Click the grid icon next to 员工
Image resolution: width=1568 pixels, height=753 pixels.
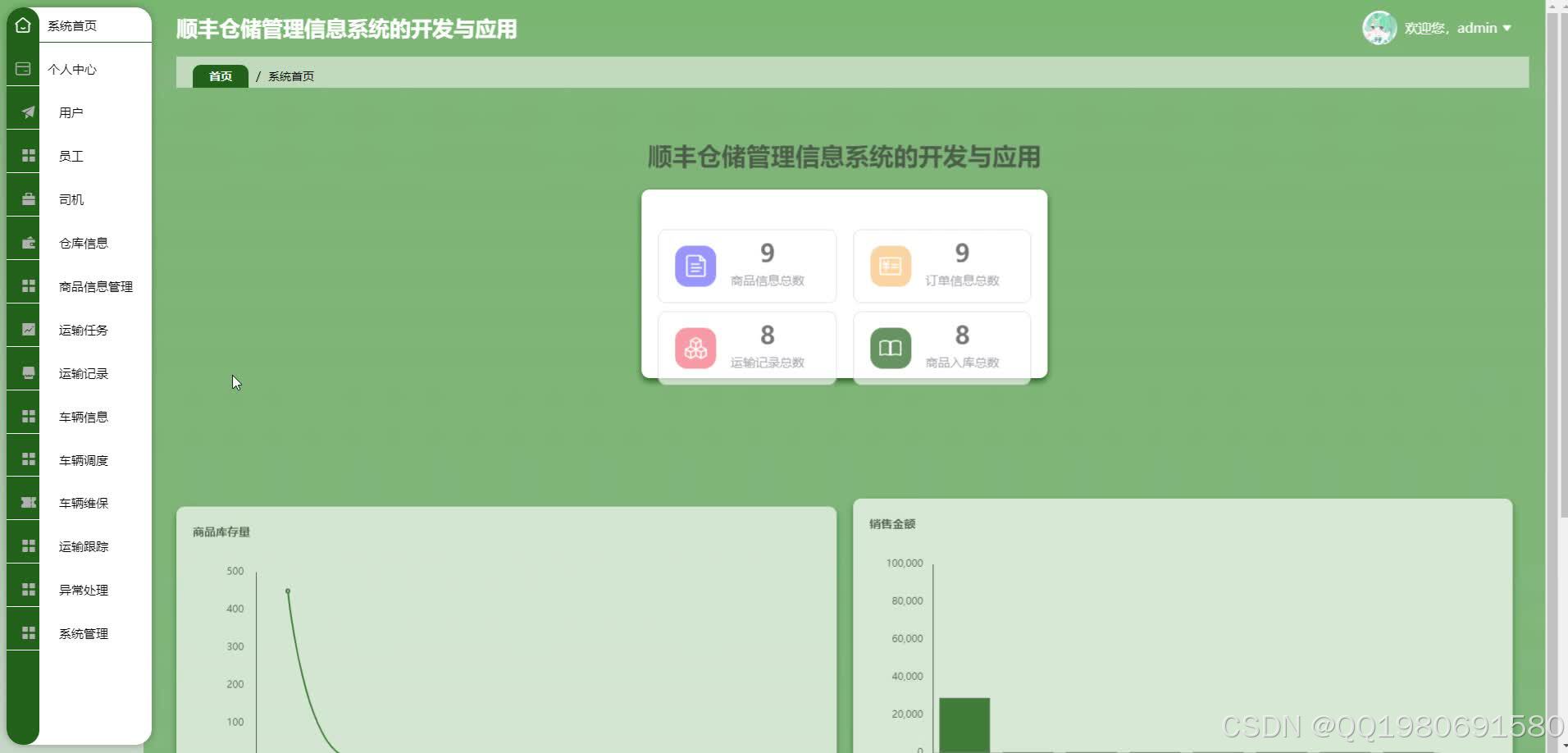[27, 155]
